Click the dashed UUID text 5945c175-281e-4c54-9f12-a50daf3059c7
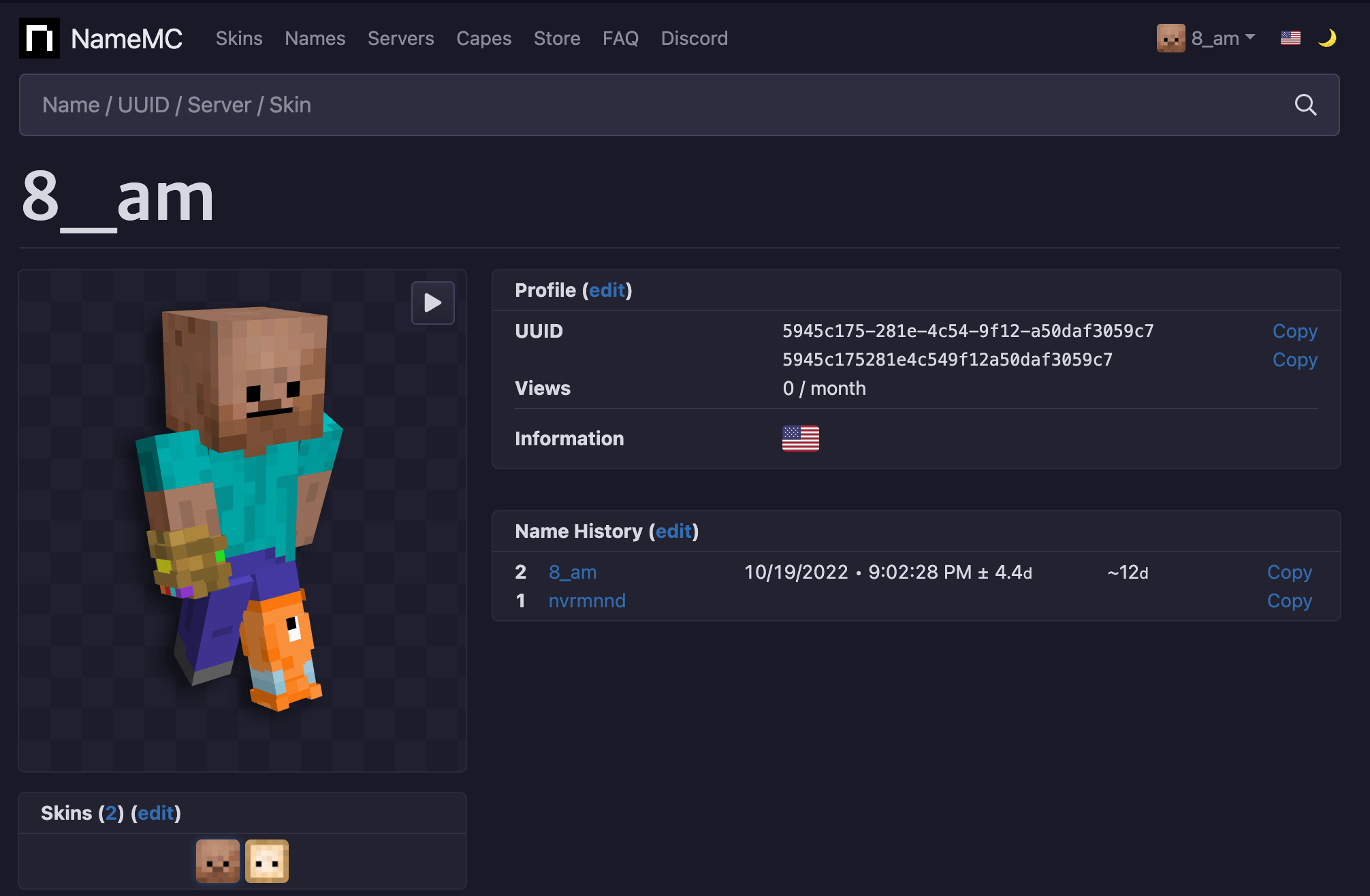This screenshot has width=1370, height=896. coord(968,331)
